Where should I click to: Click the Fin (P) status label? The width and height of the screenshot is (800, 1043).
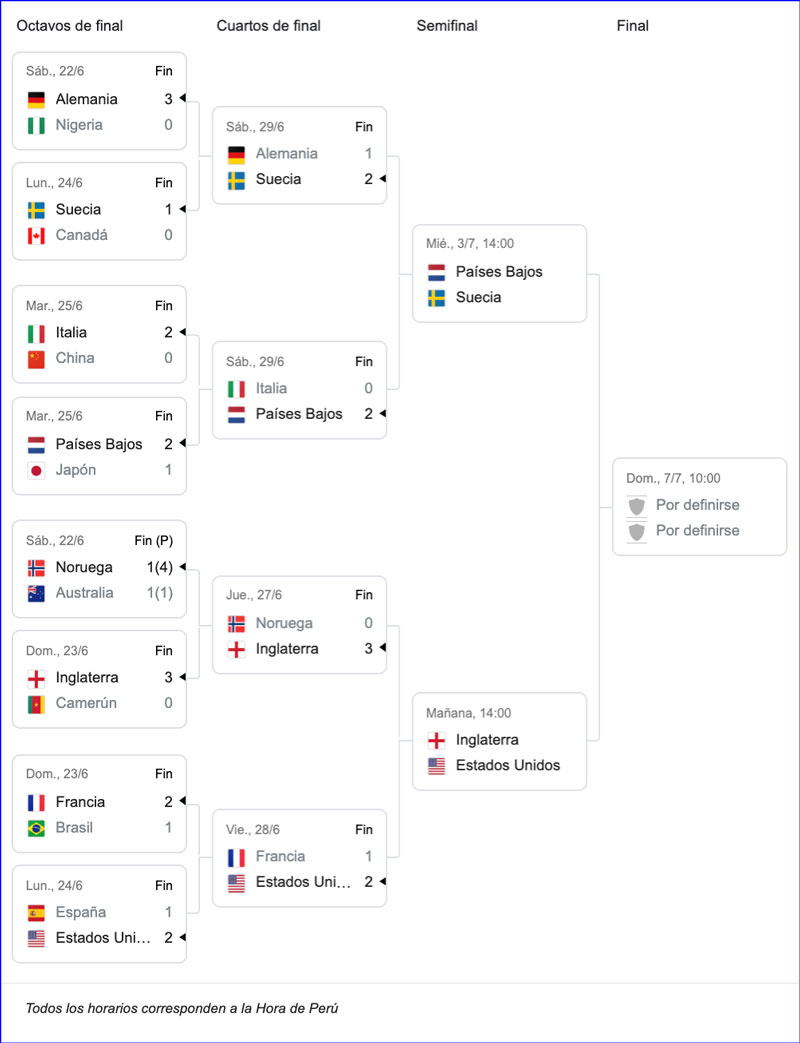[x=154, y=541]
